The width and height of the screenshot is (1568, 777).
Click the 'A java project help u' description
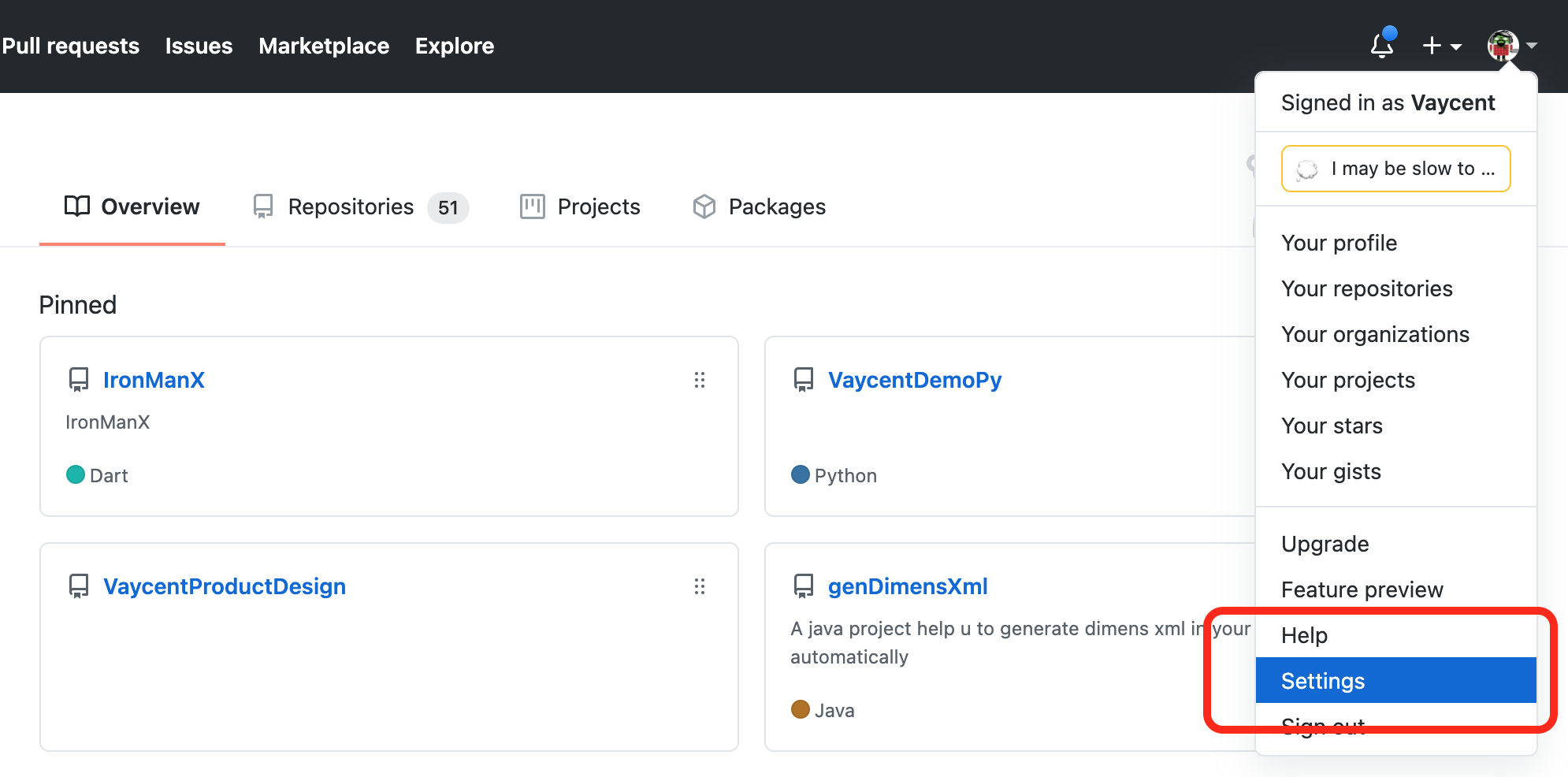tap(1020, 642)
